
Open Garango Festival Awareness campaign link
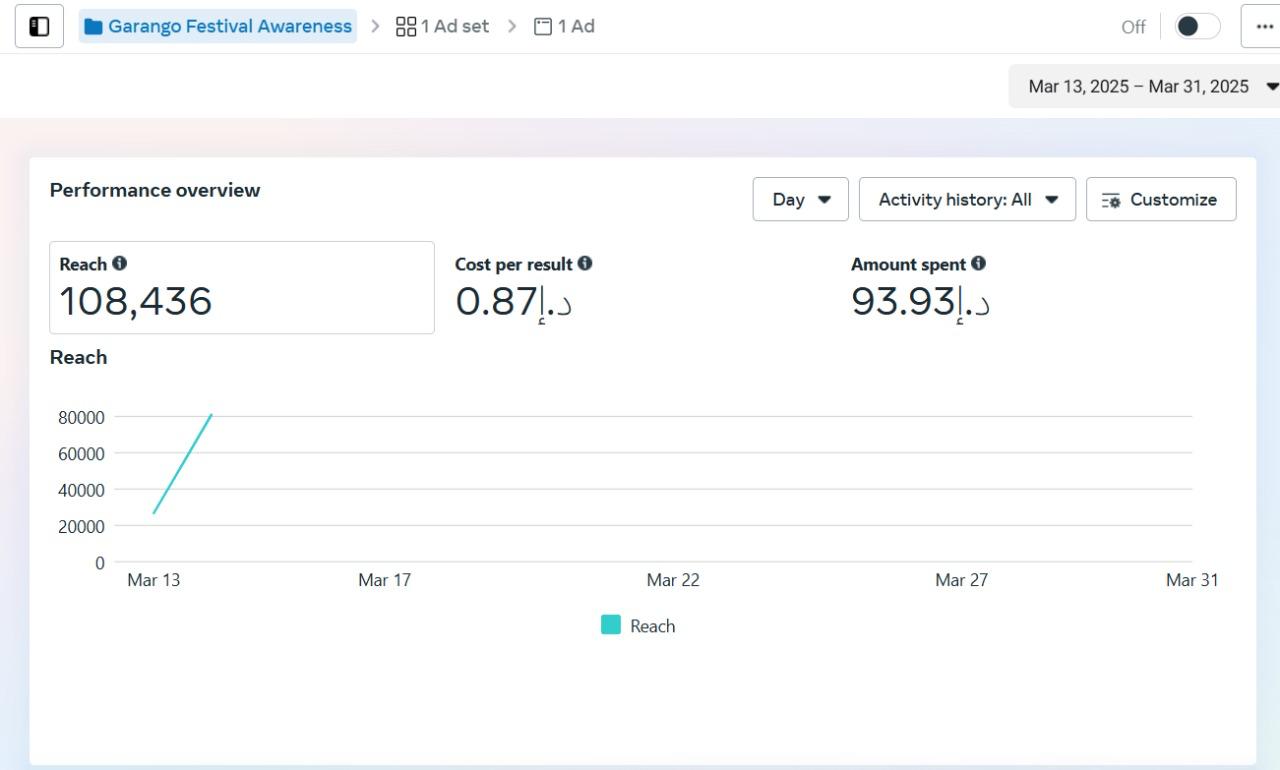[x=230, y=26]
